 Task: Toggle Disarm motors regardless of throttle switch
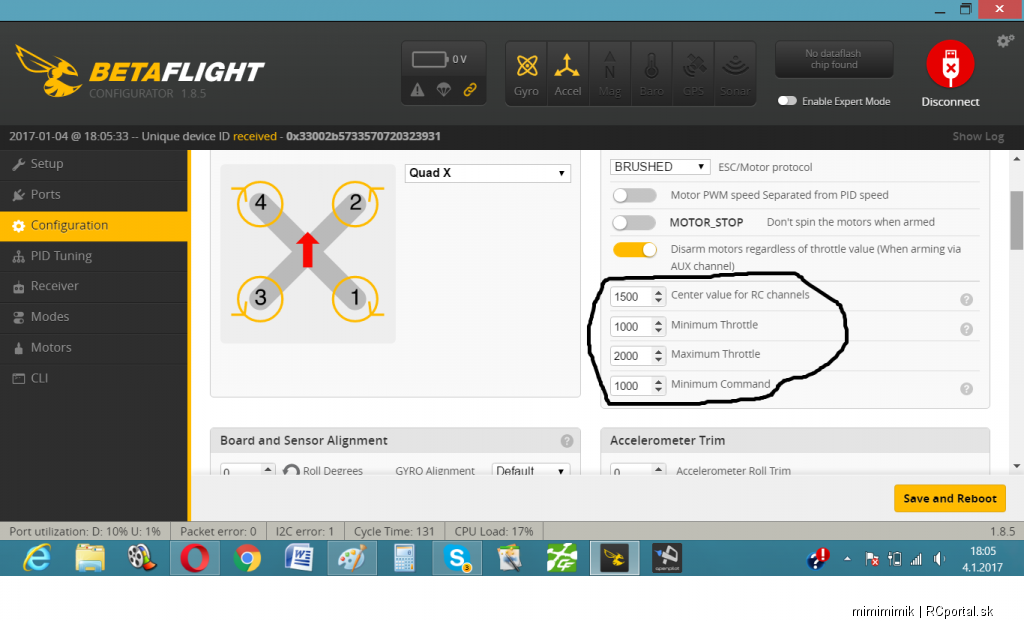(634, 250)
